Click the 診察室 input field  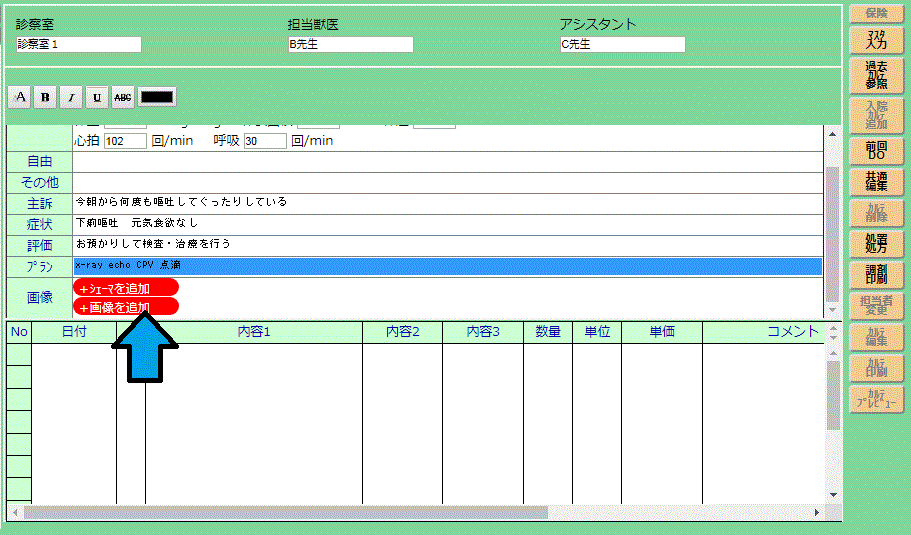coord(78,44)
